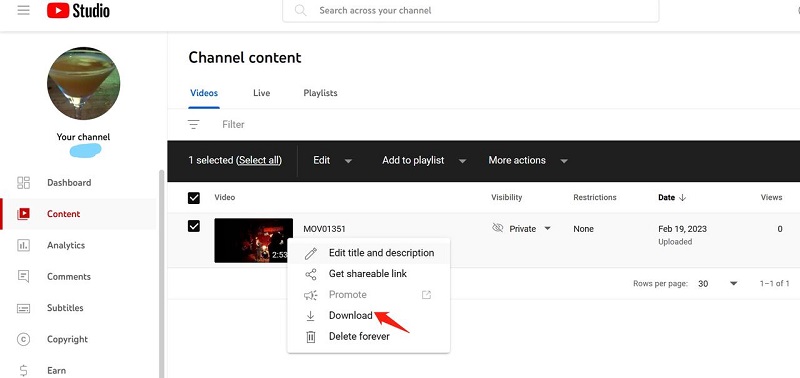800x378 pixels.
Task: Click the Views column header
Action: 771,197
